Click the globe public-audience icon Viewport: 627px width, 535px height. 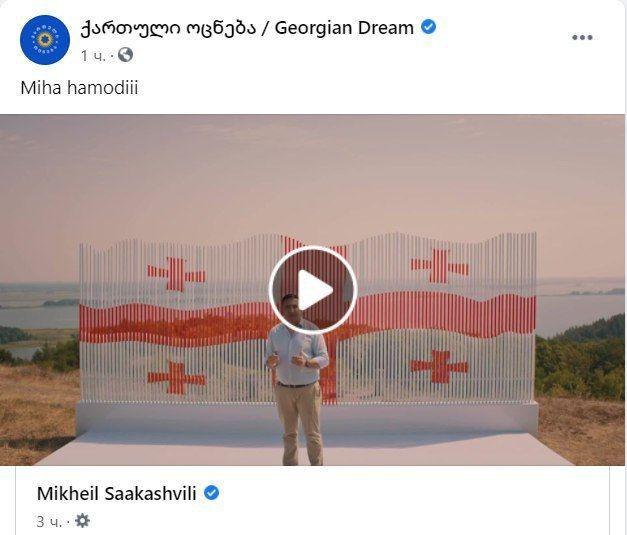126,55
